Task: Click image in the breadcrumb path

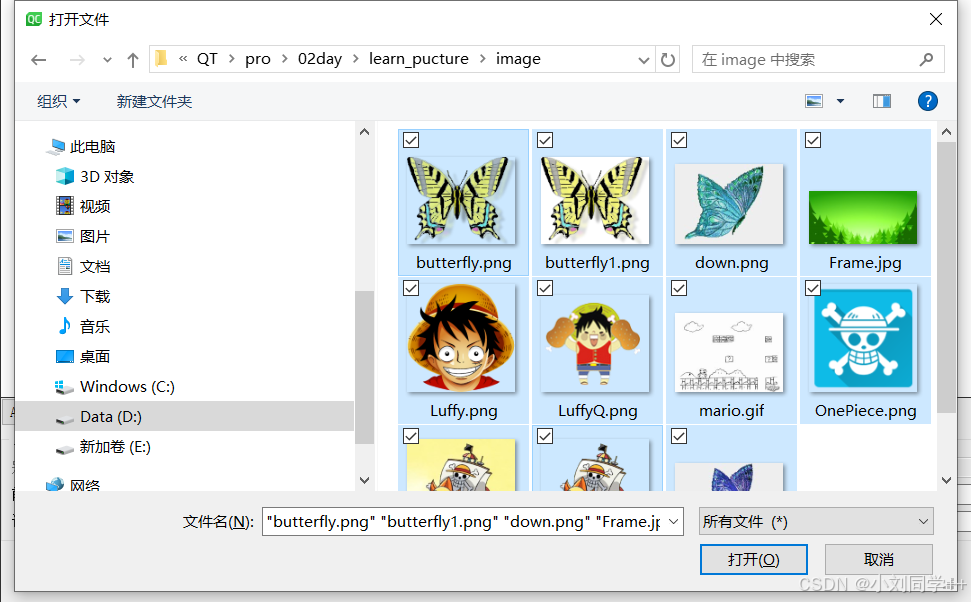Action: tap(518, 59)
